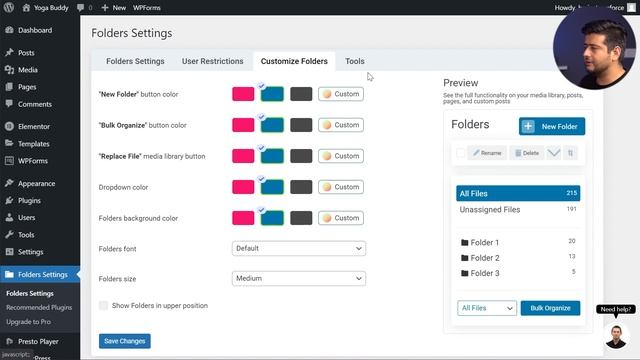
Task: Pick pink for Replace File button
Action: coord(243,156)
